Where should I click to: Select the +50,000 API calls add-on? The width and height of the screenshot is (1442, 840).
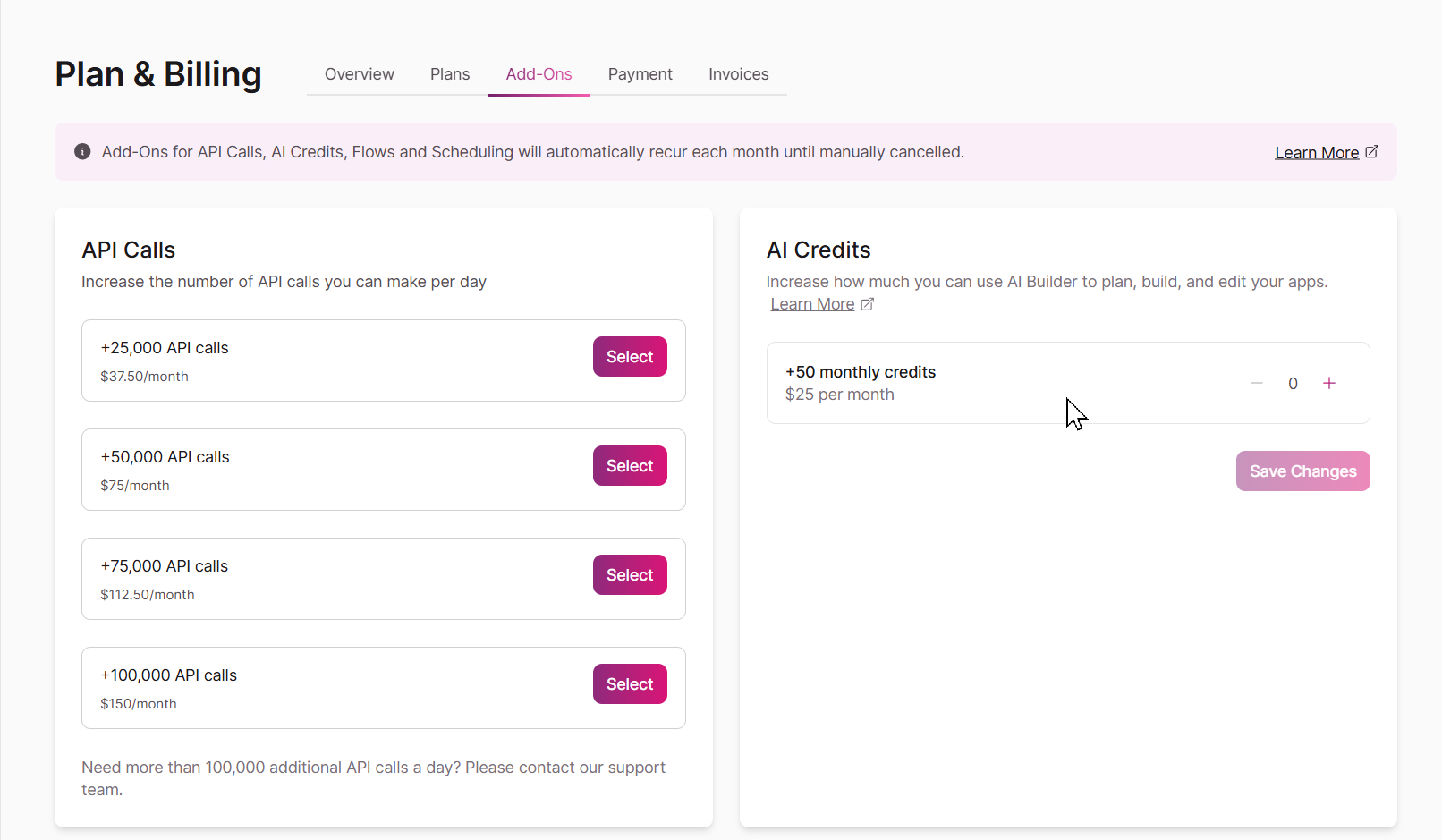click(630, 466)
